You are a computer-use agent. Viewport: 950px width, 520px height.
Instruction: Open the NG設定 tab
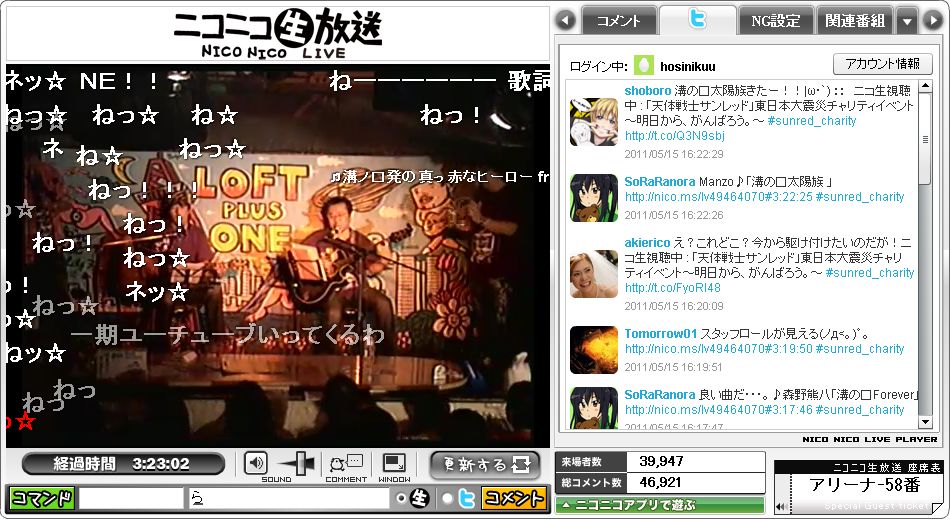[776, 21]
